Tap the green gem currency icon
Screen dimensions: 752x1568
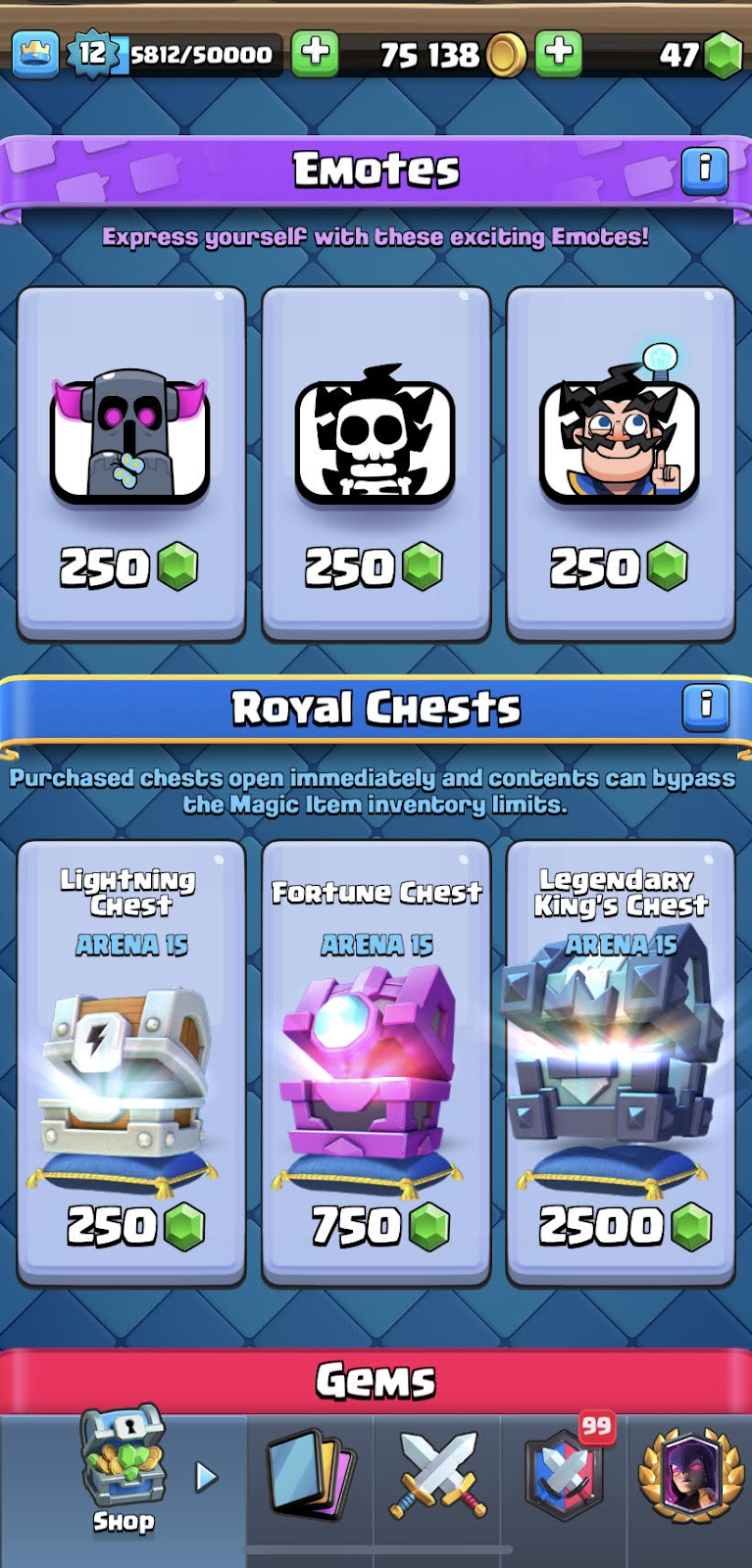tap(725, 55)
